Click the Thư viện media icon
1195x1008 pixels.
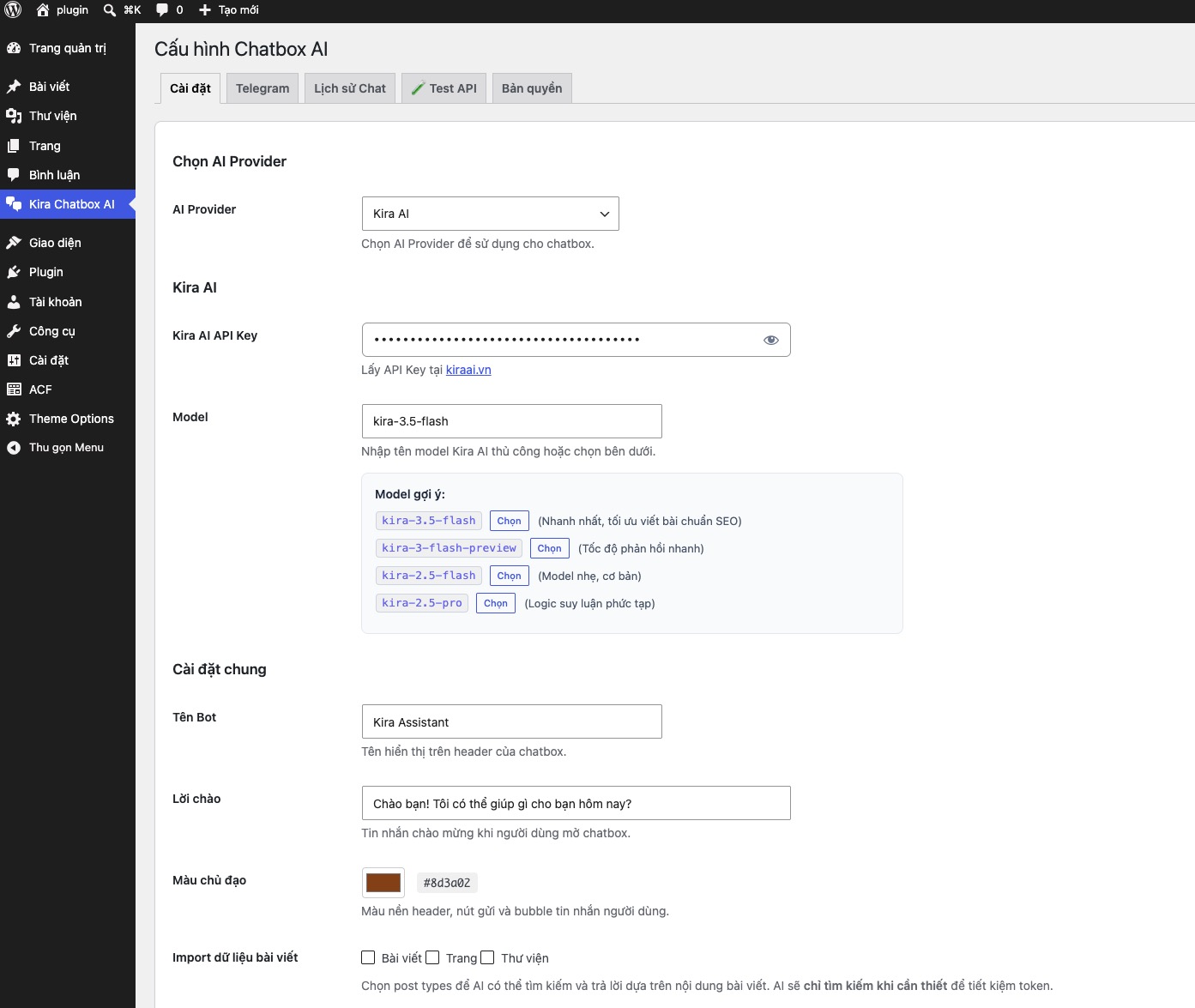coord(14,116)
